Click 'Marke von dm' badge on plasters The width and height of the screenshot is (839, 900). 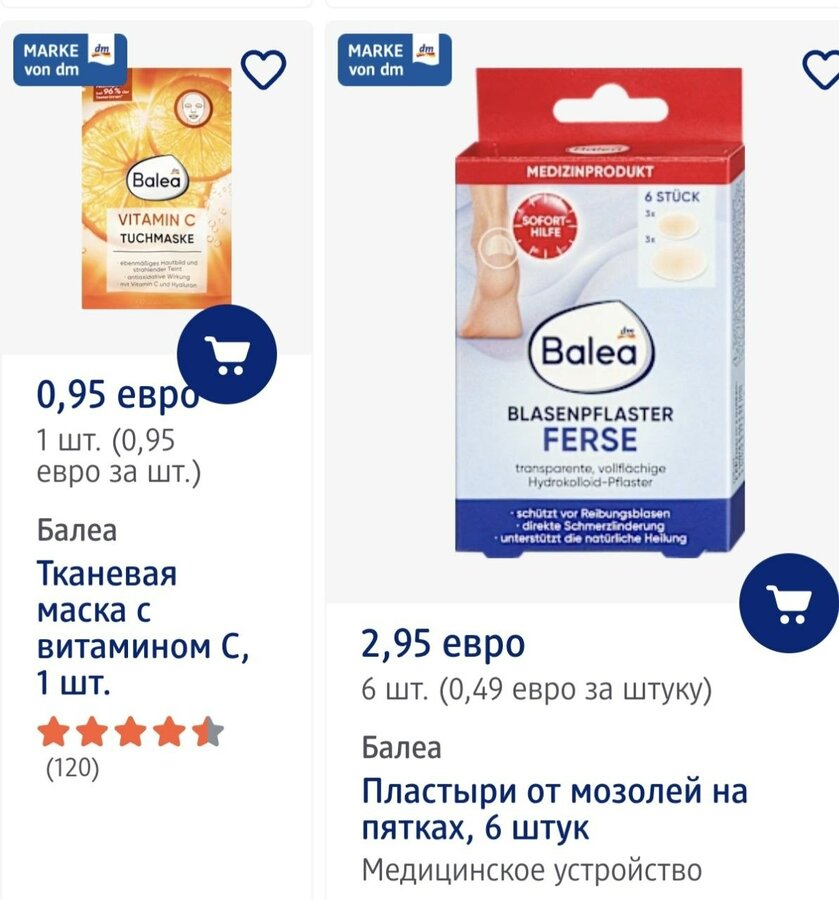[395, 60]
